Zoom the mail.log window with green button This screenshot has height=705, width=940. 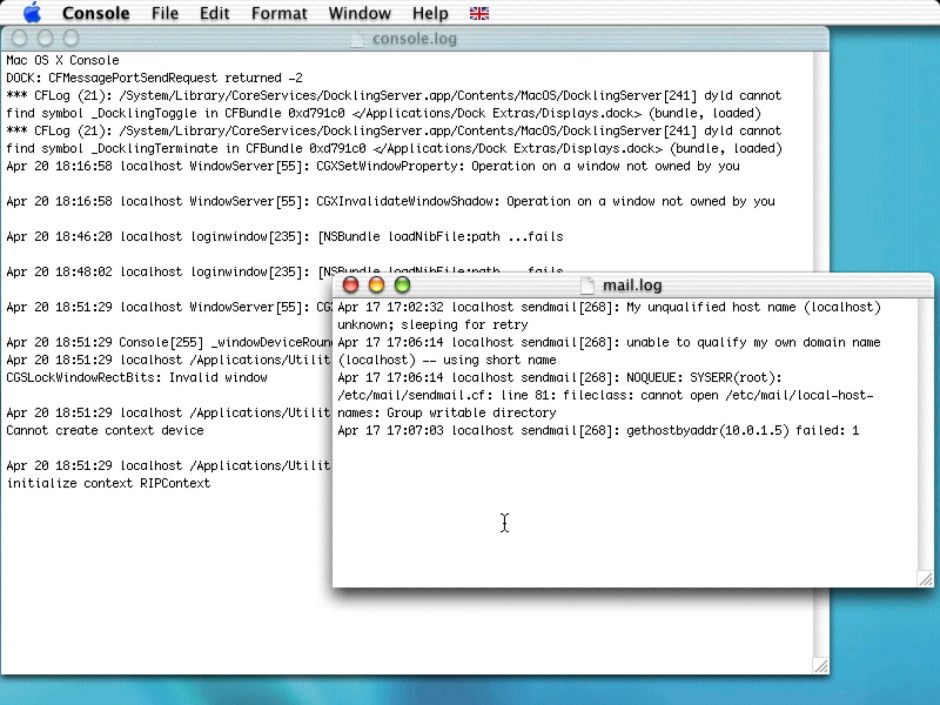(402, 285)
